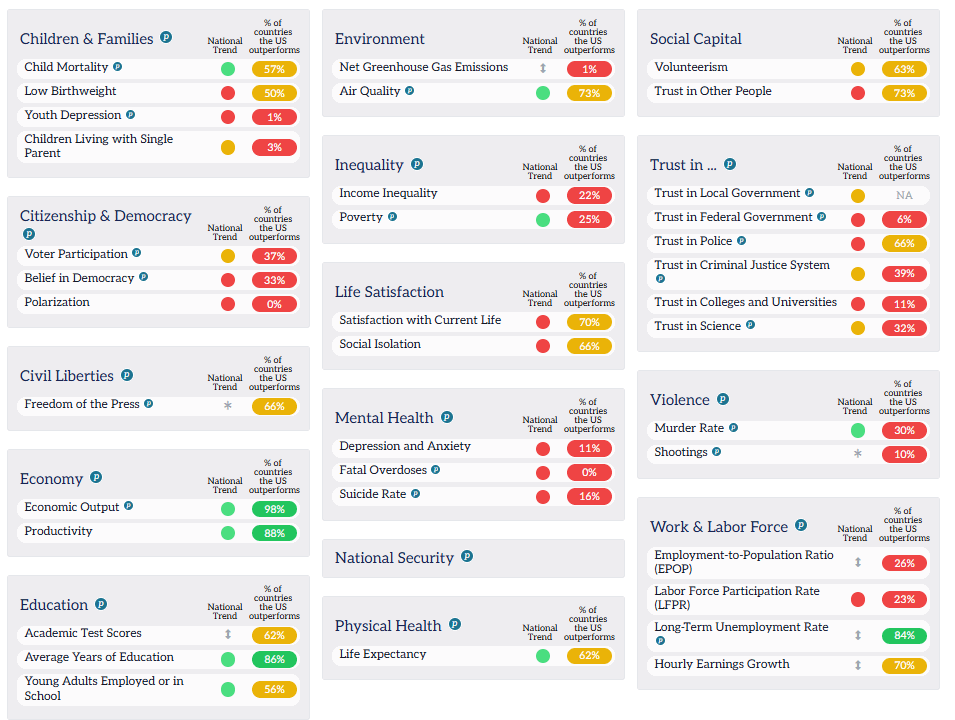Image resolution: width=955 pixels, height=720 pixels.
Task: Click the Life Expectancy indicator
Action: (x=382, y=654)
